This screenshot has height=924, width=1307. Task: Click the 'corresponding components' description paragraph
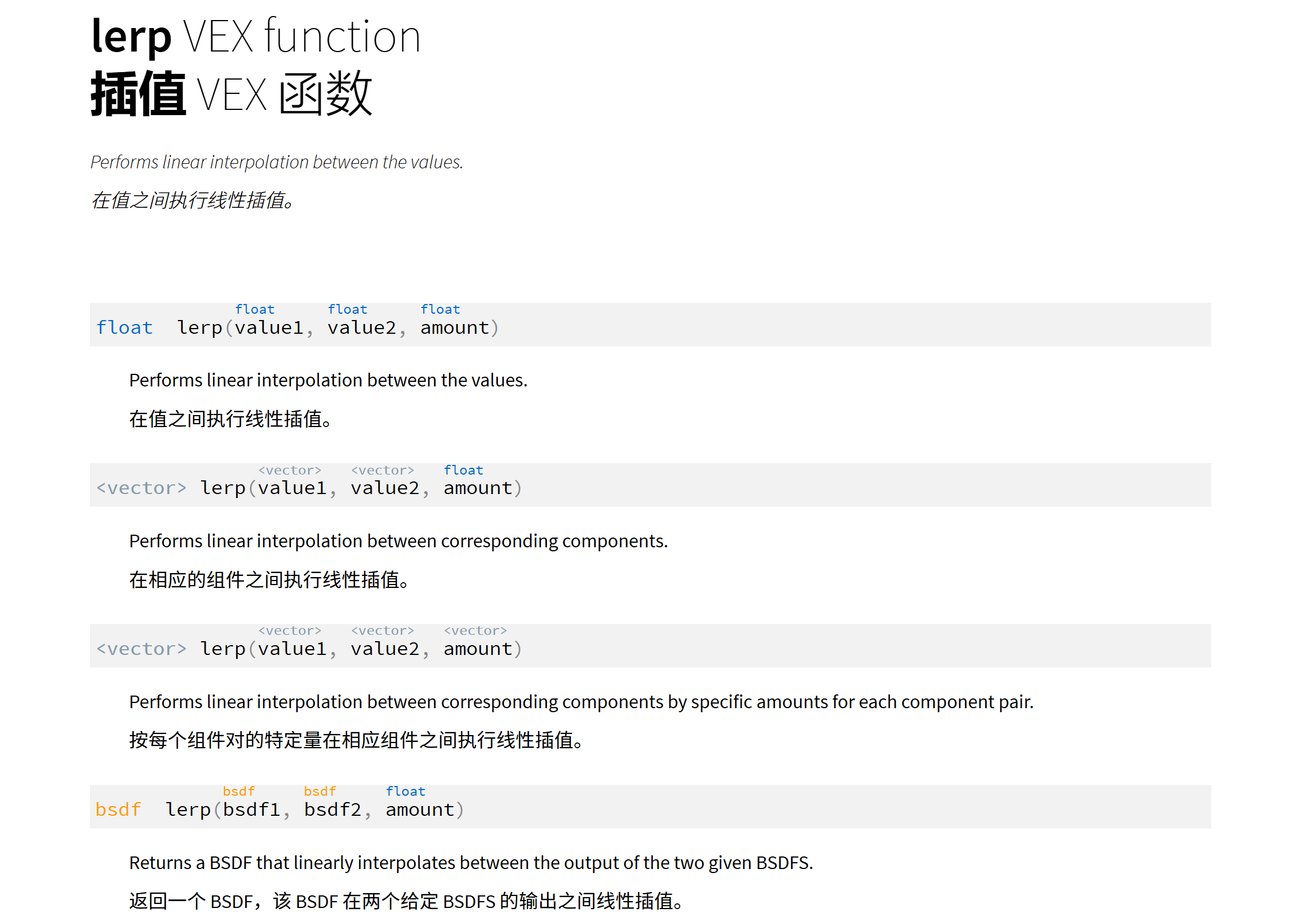tap(399, 541)
